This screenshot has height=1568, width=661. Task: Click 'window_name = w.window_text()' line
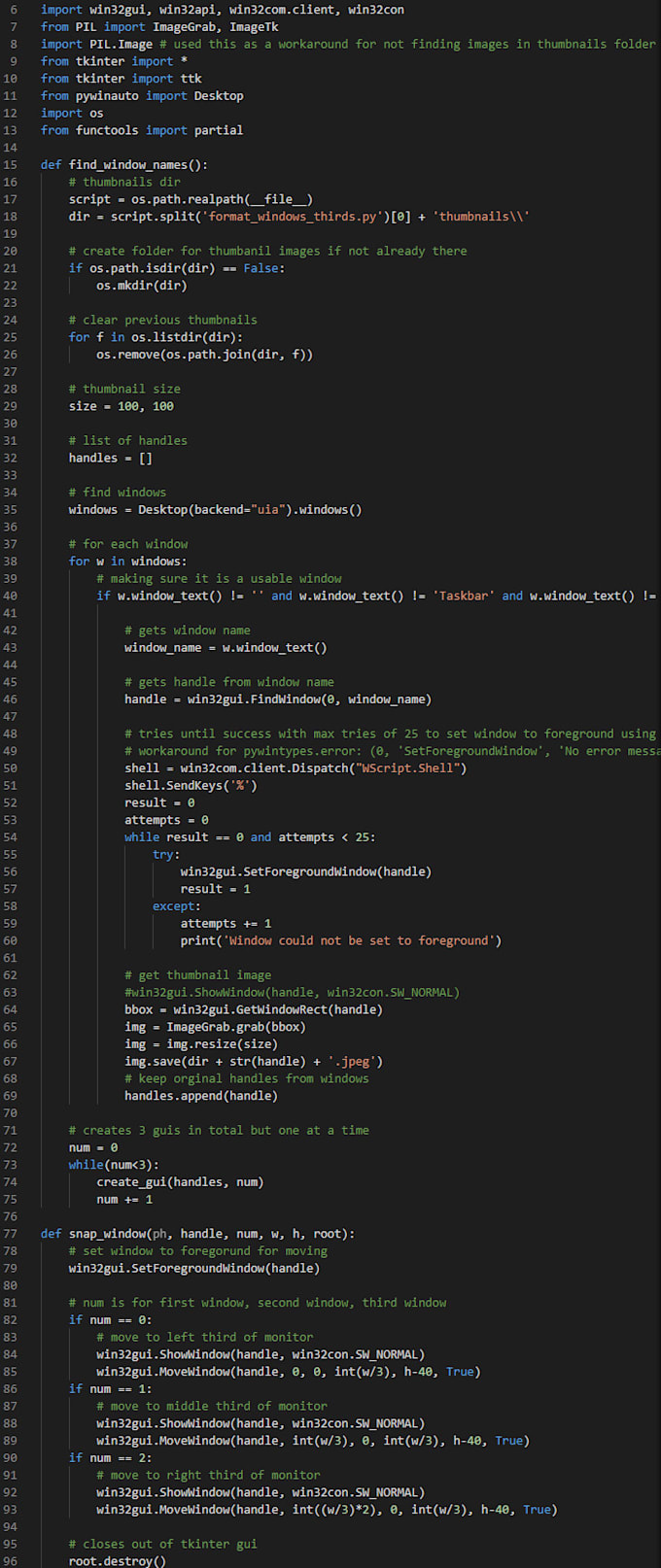pos(226,648)
